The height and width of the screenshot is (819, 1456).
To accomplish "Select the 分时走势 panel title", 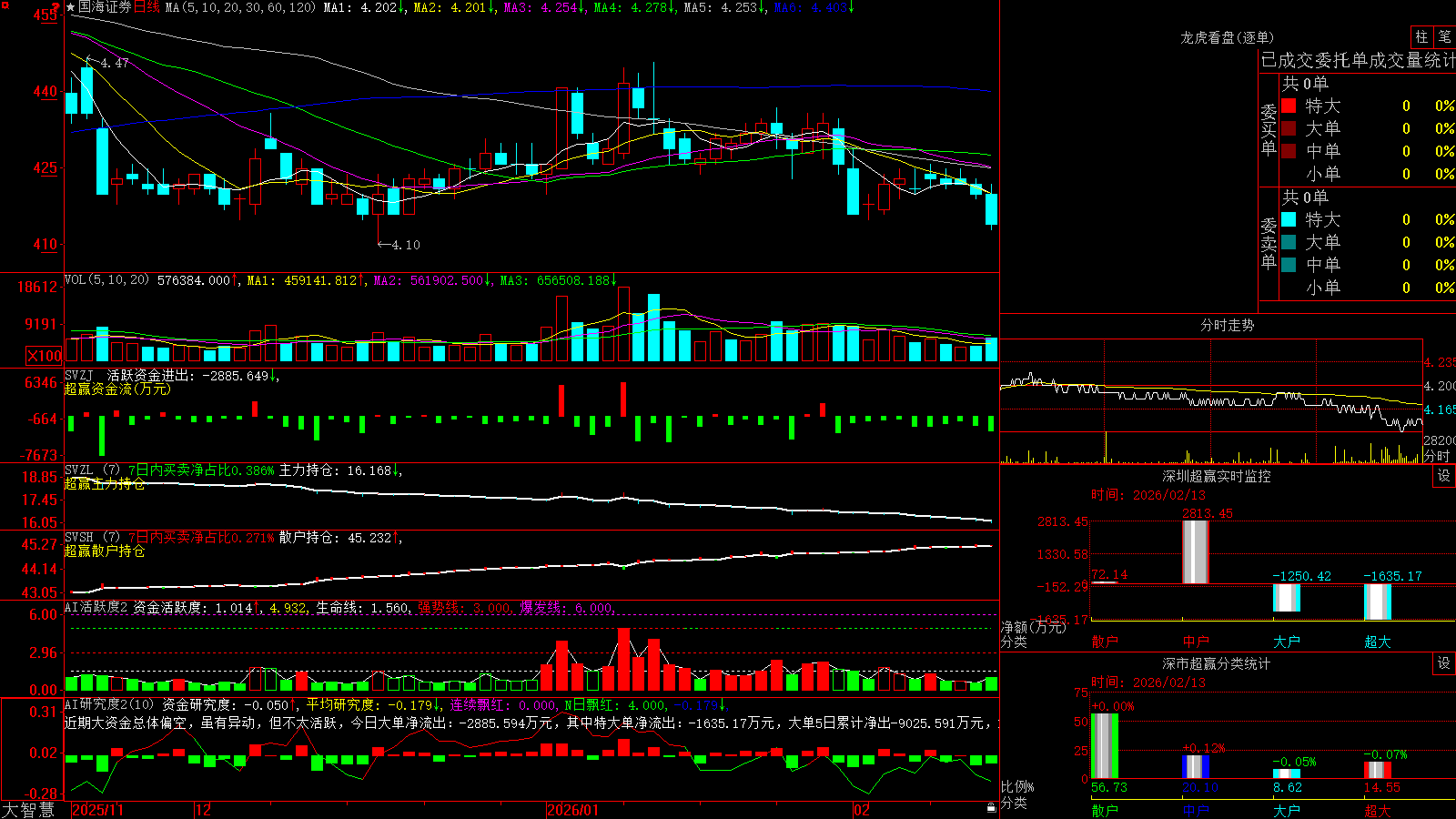I will pos(1227,325).
